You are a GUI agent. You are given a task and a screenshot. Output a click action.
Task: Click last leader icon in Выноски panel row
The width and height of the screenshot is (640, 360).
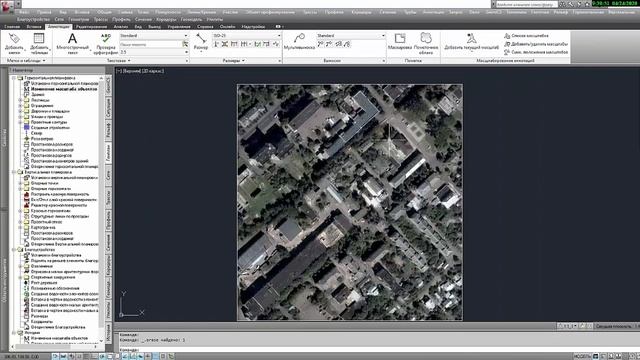tap(347, 44)
